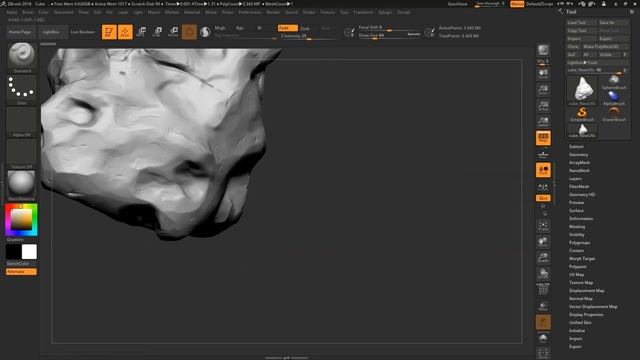Enable the Zadd mode

click(288, 28)
